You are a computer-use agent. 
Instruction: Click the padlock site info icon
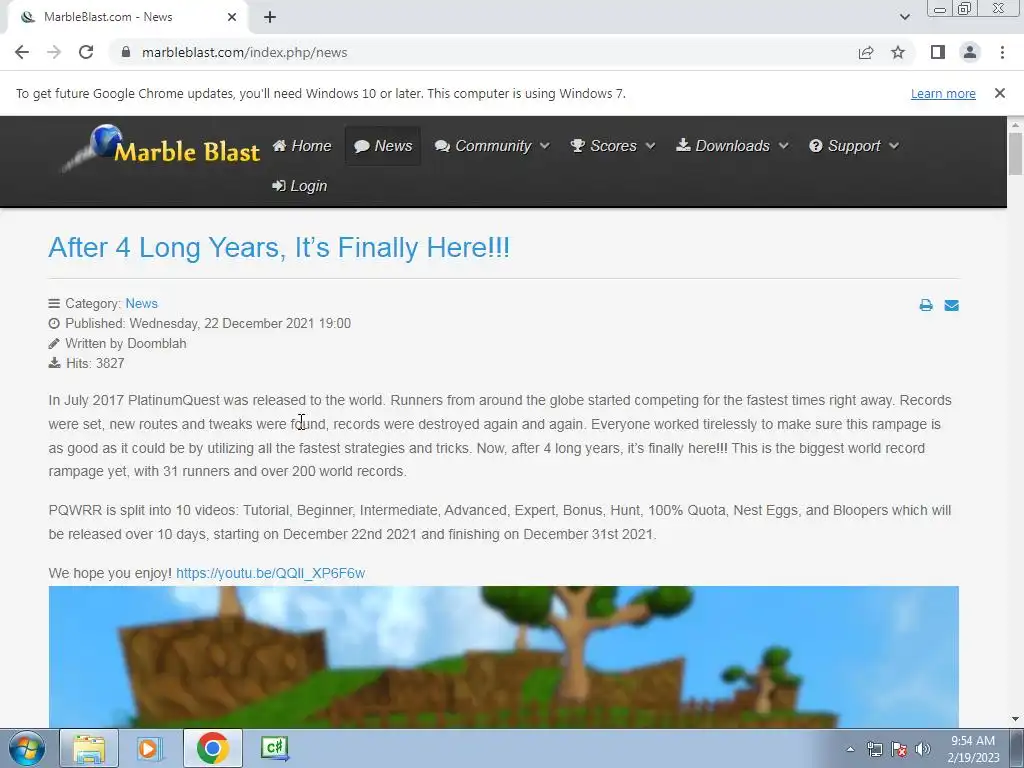click(125, 52)
